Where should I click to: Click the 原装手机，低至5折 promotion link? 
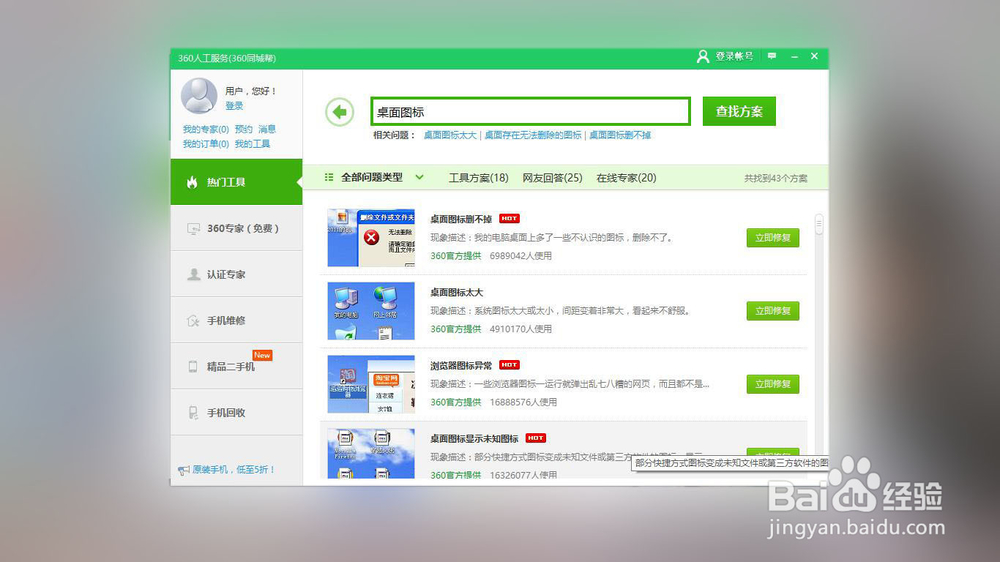(233, 470)
